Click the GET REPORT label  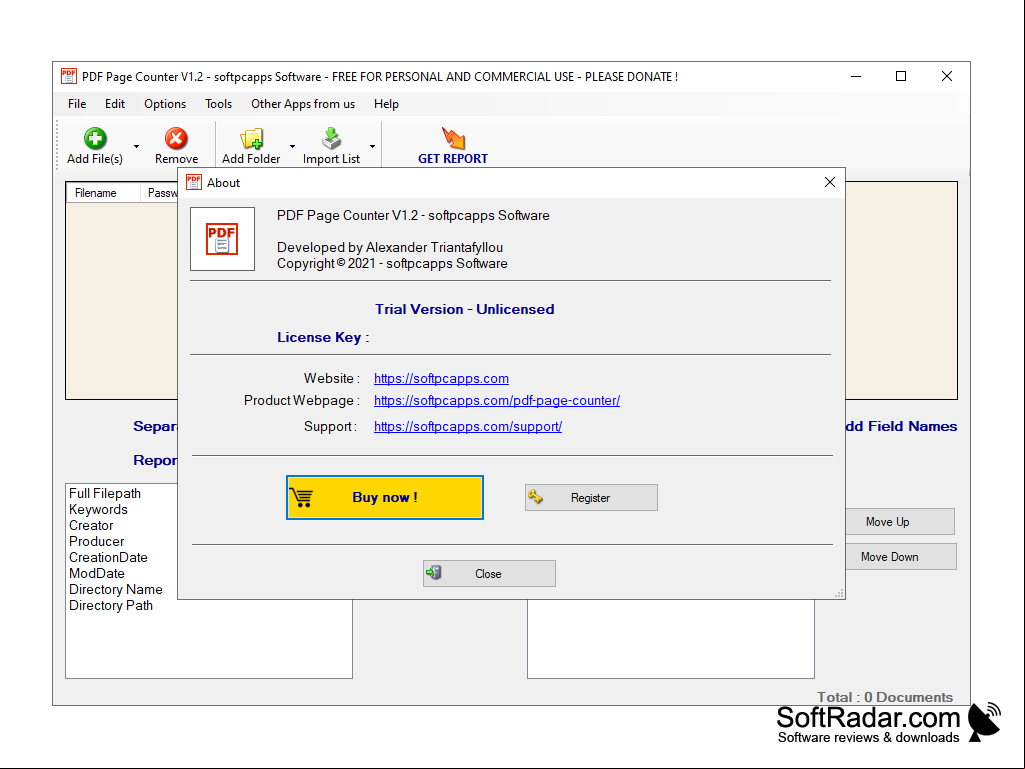[453, 159]
